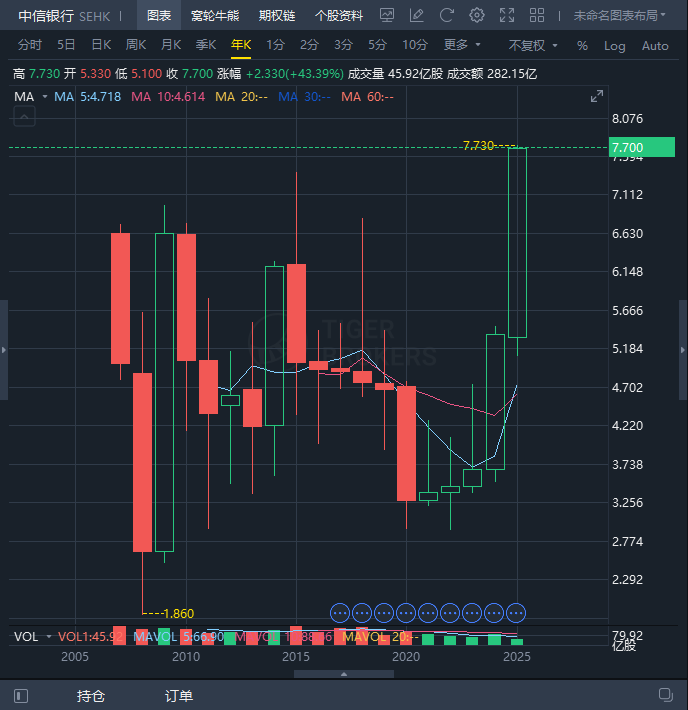Click the 7.730 high price label
This screenshot has height=710, width=688.
pyautogui.click(x=478, y=145)
